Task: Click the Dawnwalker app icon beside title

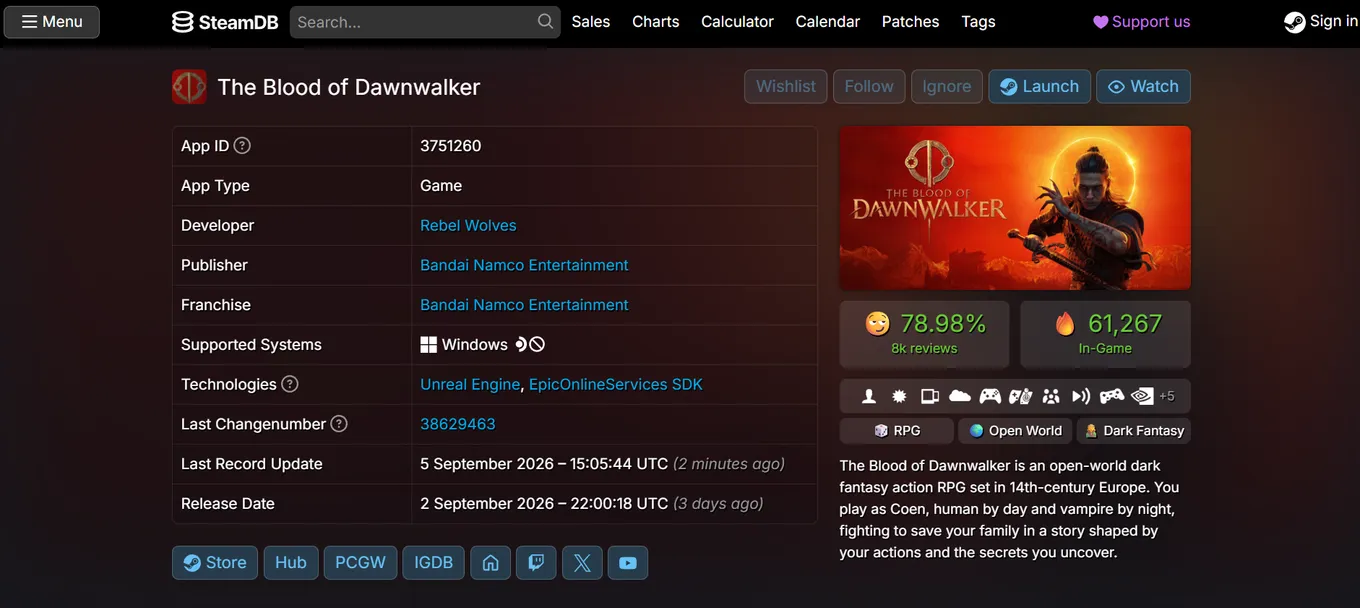Action: 189,87
